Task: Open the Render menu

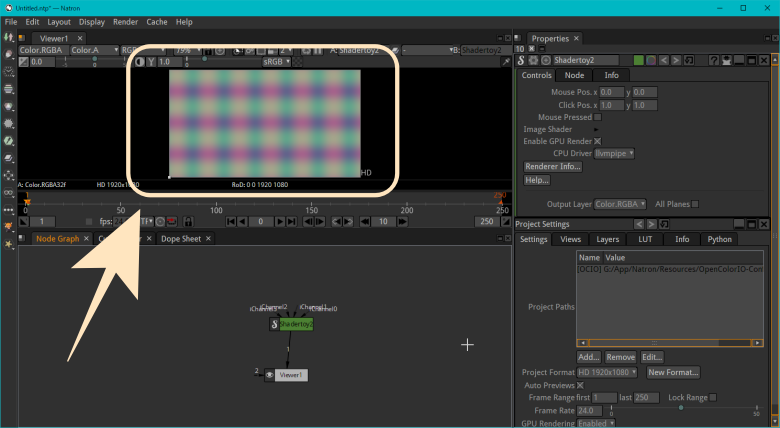Action: click(x=125, y=21)
